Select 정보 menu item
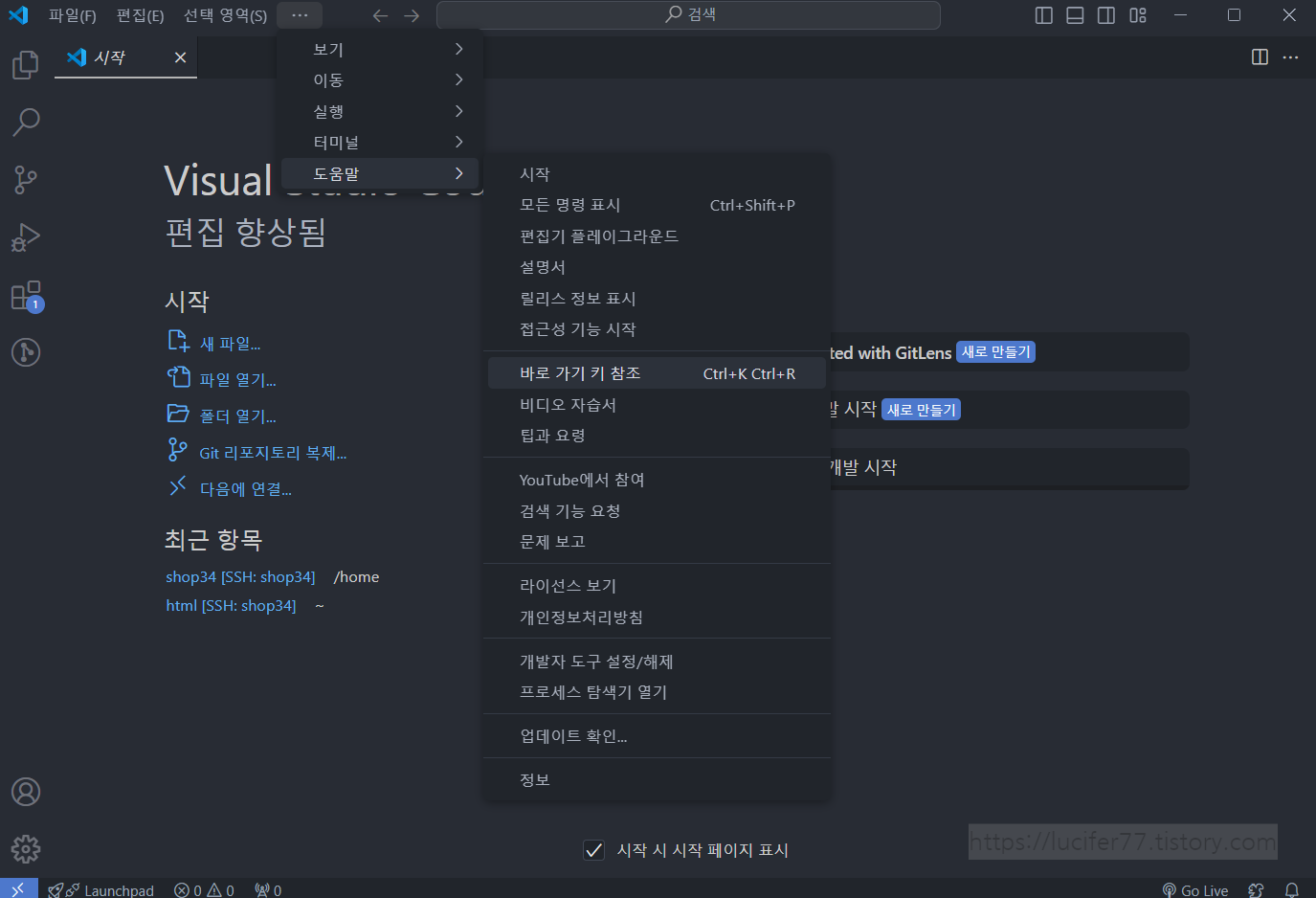 point(657,780)
